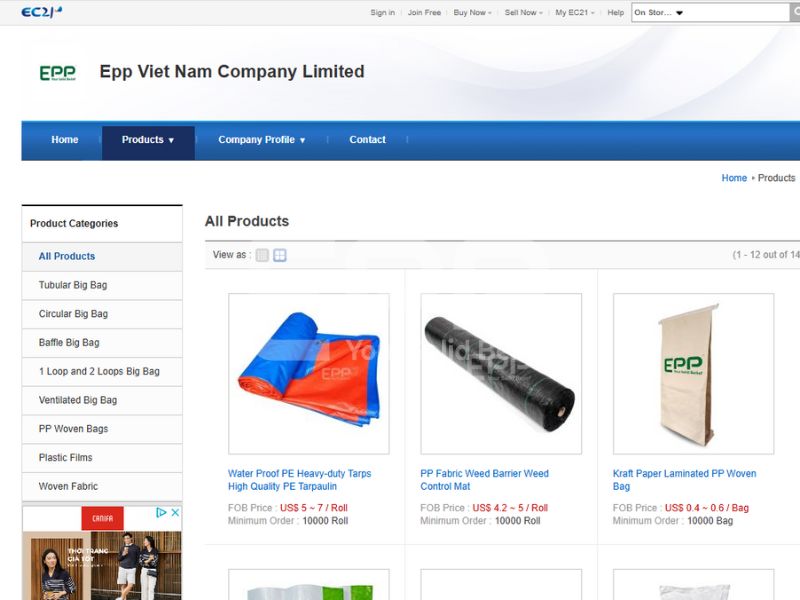The width and height of the screenshot is (800, 600).
Task: Open the Contact tab
Action: (x=367, y=140)
